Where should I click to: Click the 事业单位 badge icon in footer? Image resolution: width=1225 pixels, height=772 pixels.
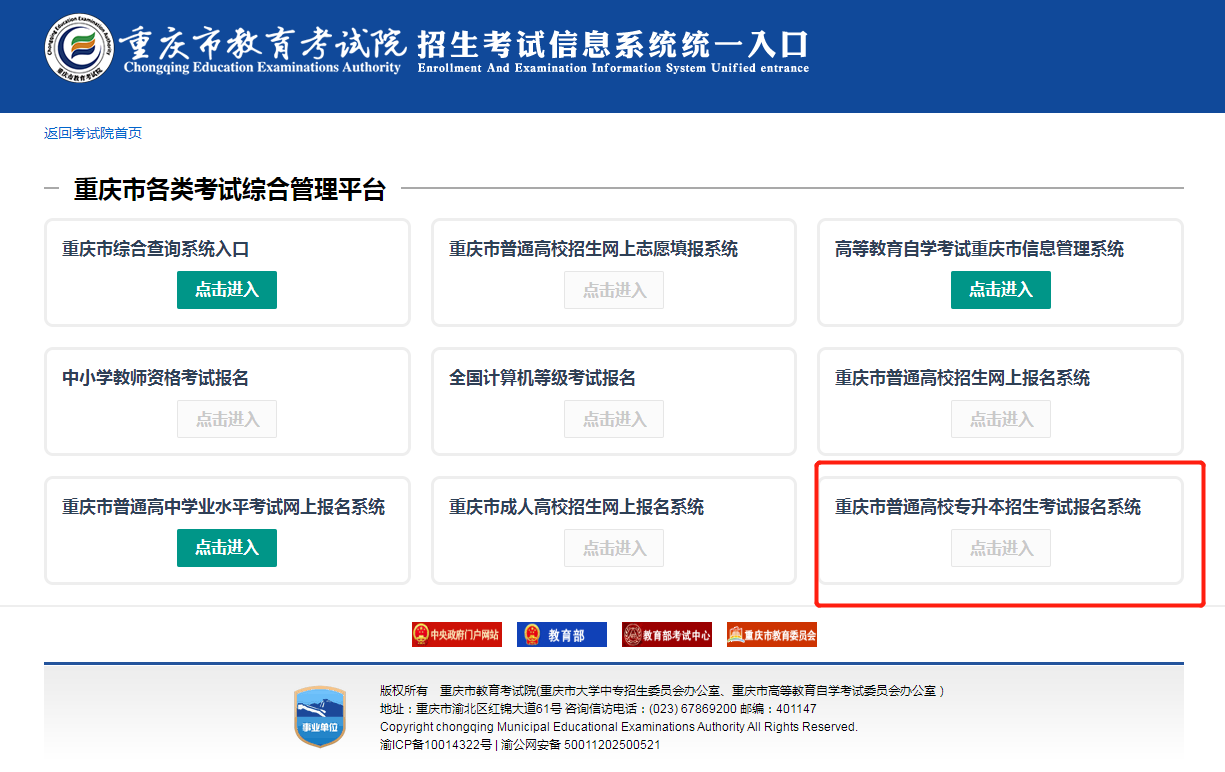click(x=319, y=716)
